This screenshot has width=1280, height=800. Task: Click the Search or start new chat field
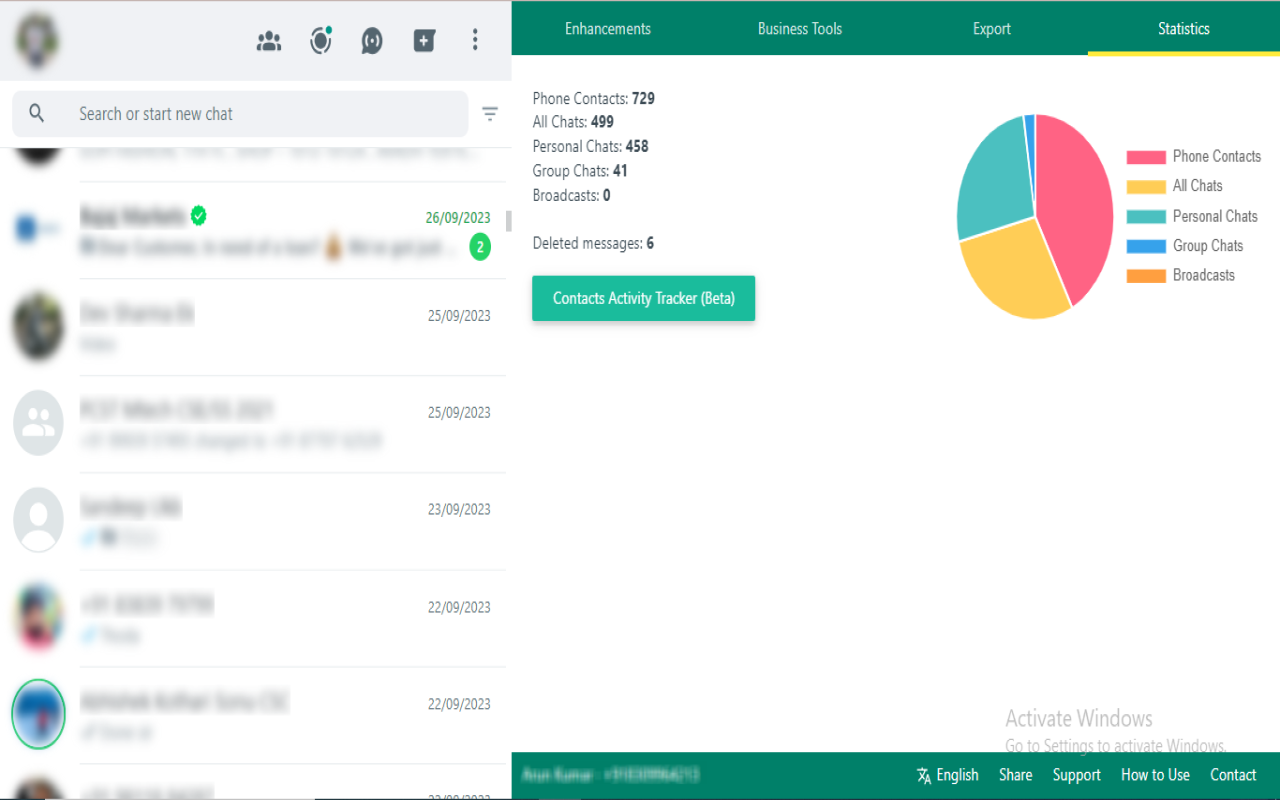pyautogui.click(x=240, y=114)
